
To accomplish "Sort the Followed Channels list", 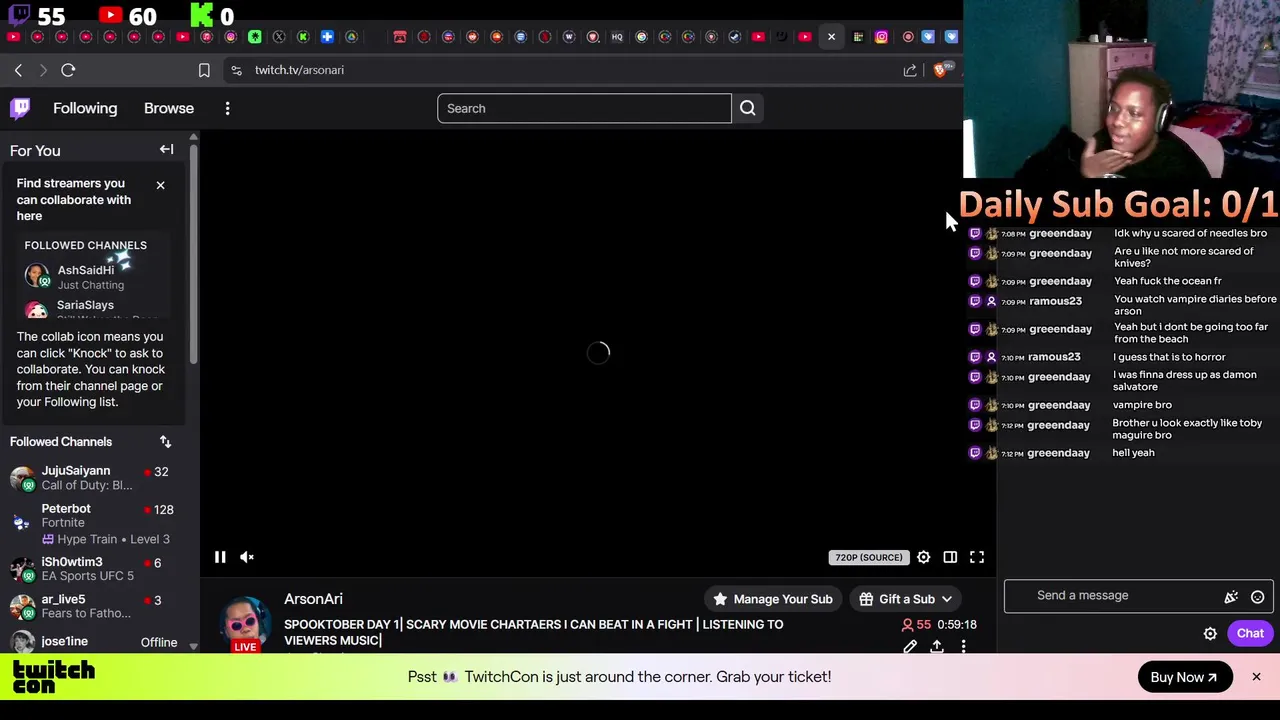I will pos(165,441).
